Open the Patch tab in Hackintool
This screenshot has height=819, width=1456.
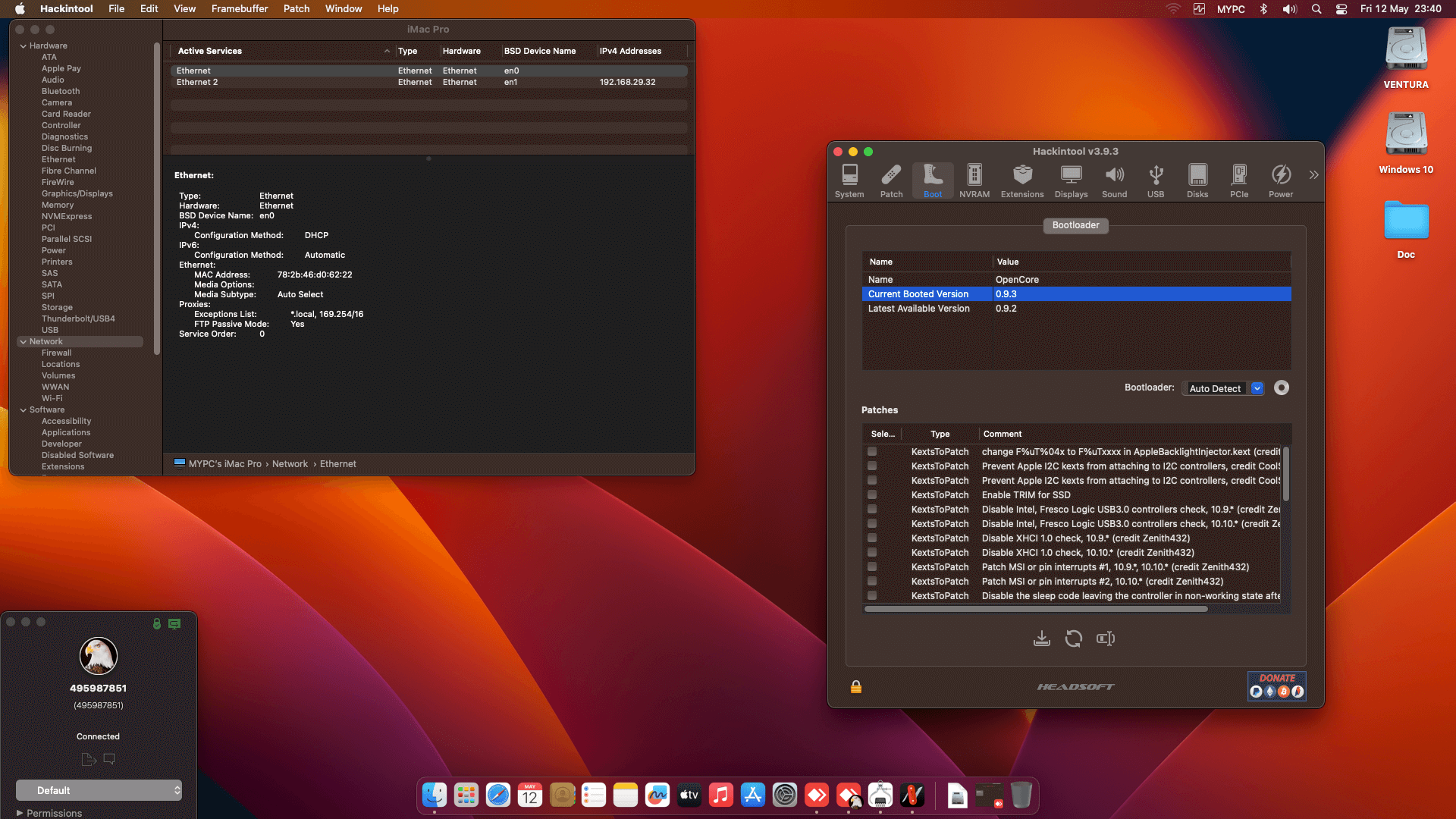coord(891,181)
